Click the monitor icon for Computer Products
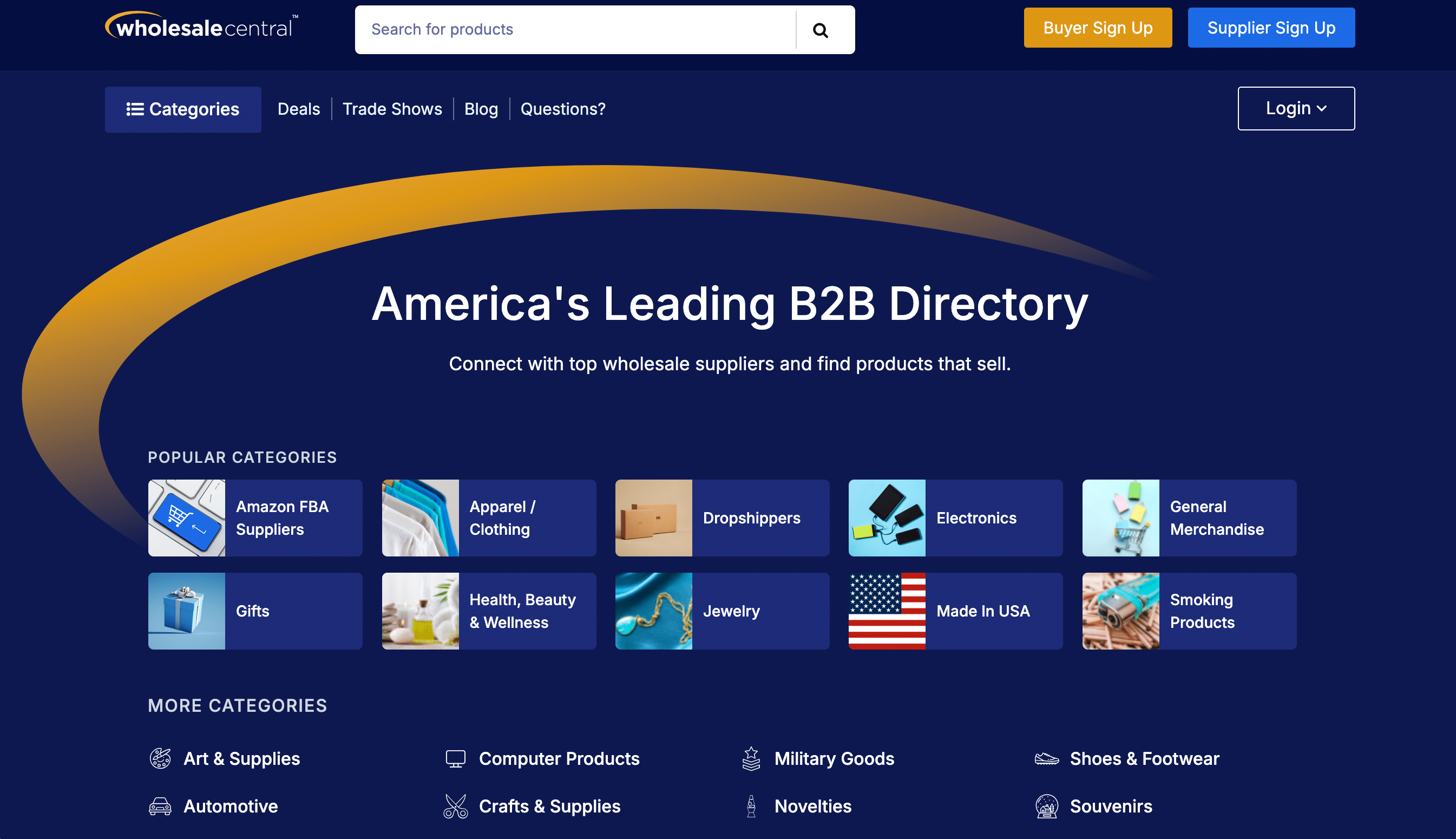Viewport: 1456px width, 839px height. coord(456,758)
